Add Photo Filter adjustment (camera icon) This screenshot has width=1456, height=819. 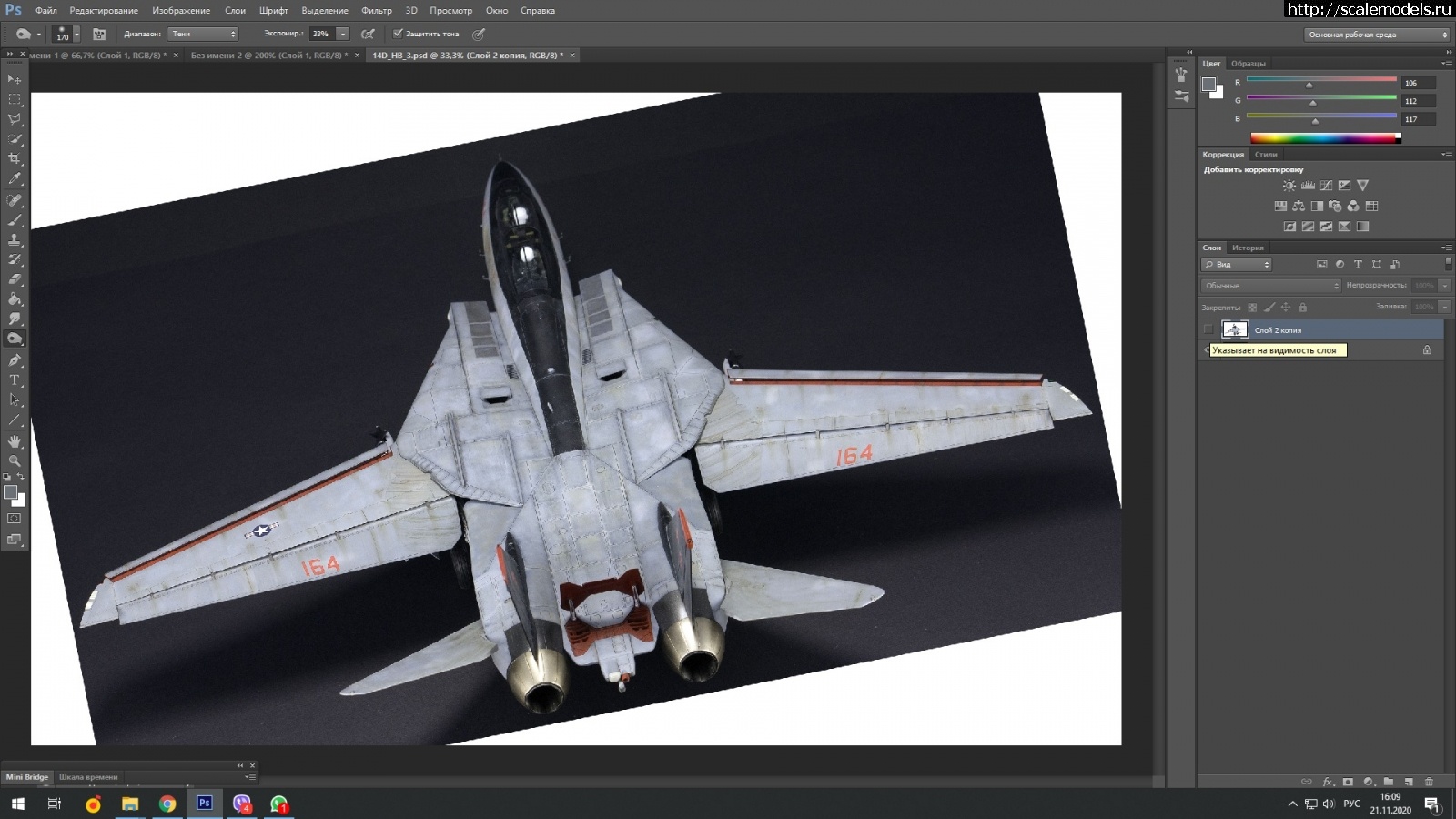pos(1335,207)
